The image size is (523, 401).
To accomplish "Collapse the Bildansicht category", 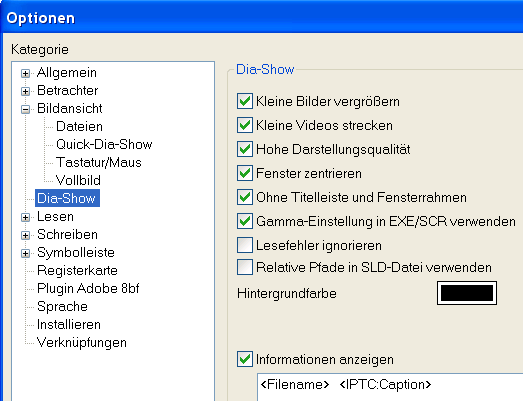I will [x=25, y=109].
